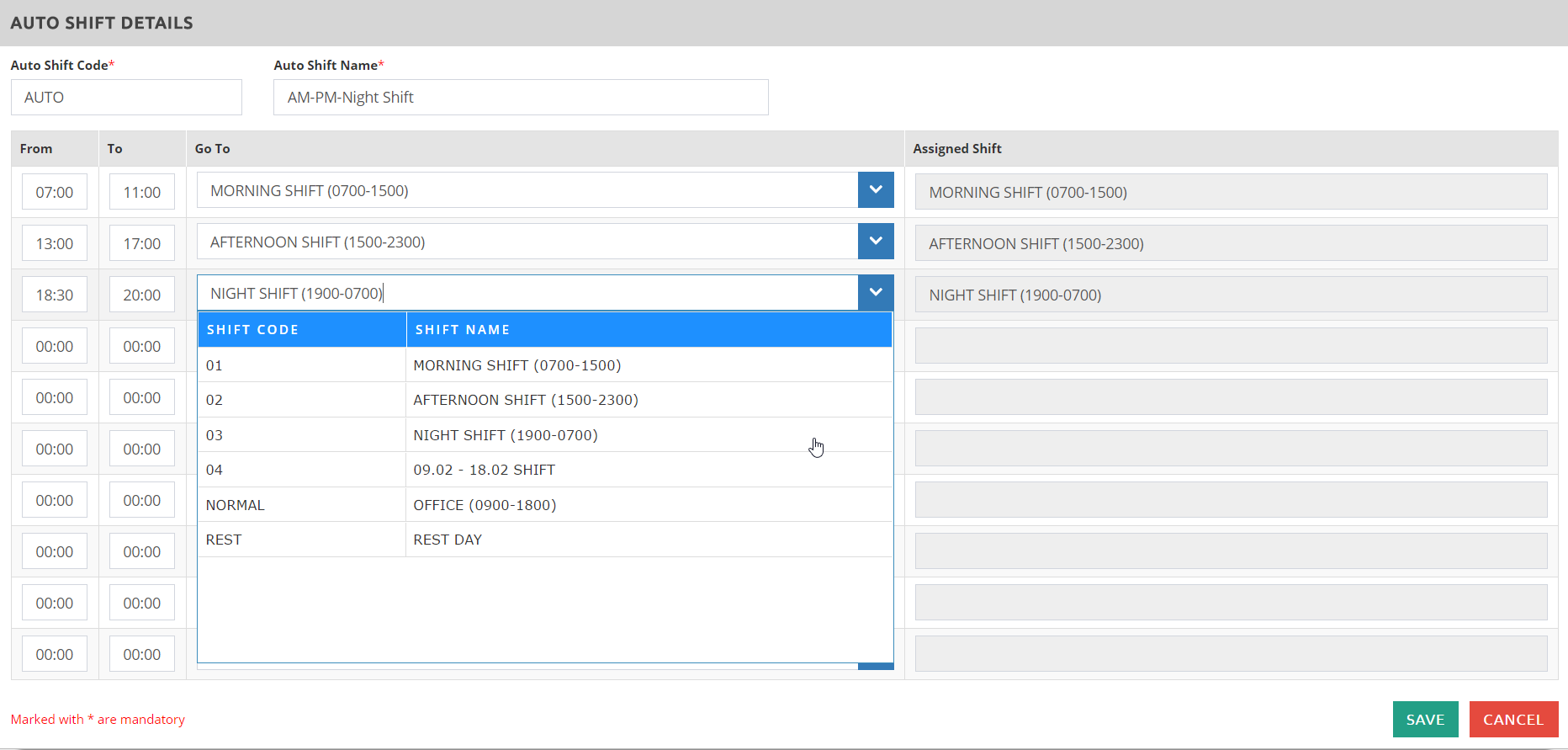Choose 02 Afternoon Shift from list
Screen dimensions: 1568x750
[544, 400]
